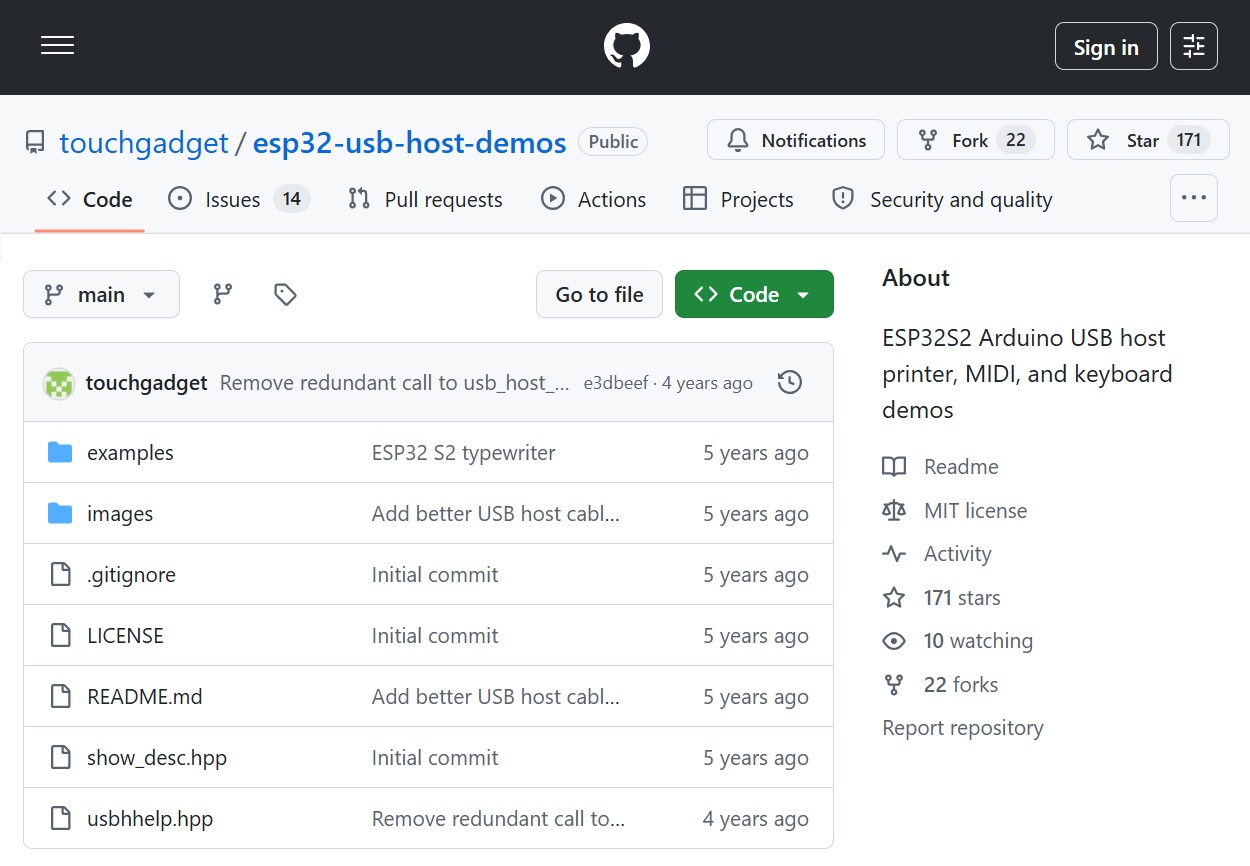Expand the main branch dropdown

tap(101, 294)
